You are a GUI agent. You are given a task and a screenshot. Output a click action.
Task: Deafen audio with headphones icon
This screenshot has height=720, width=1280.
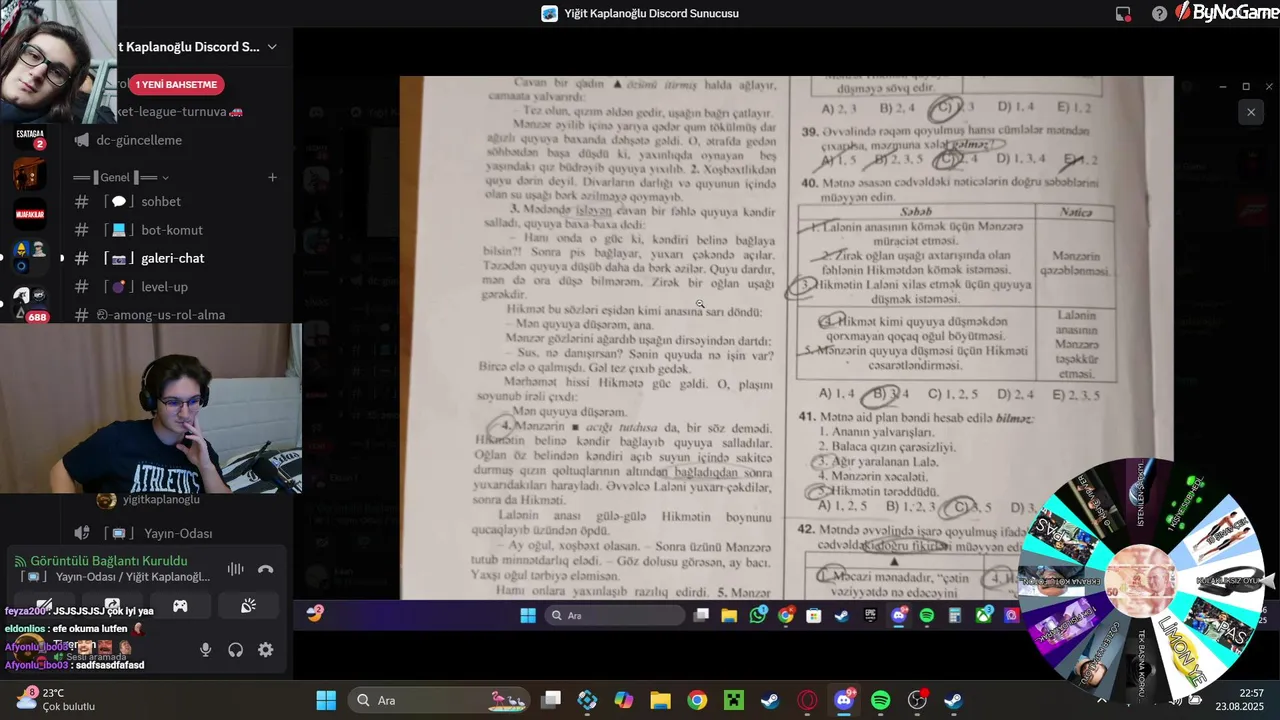coord(236,650)
